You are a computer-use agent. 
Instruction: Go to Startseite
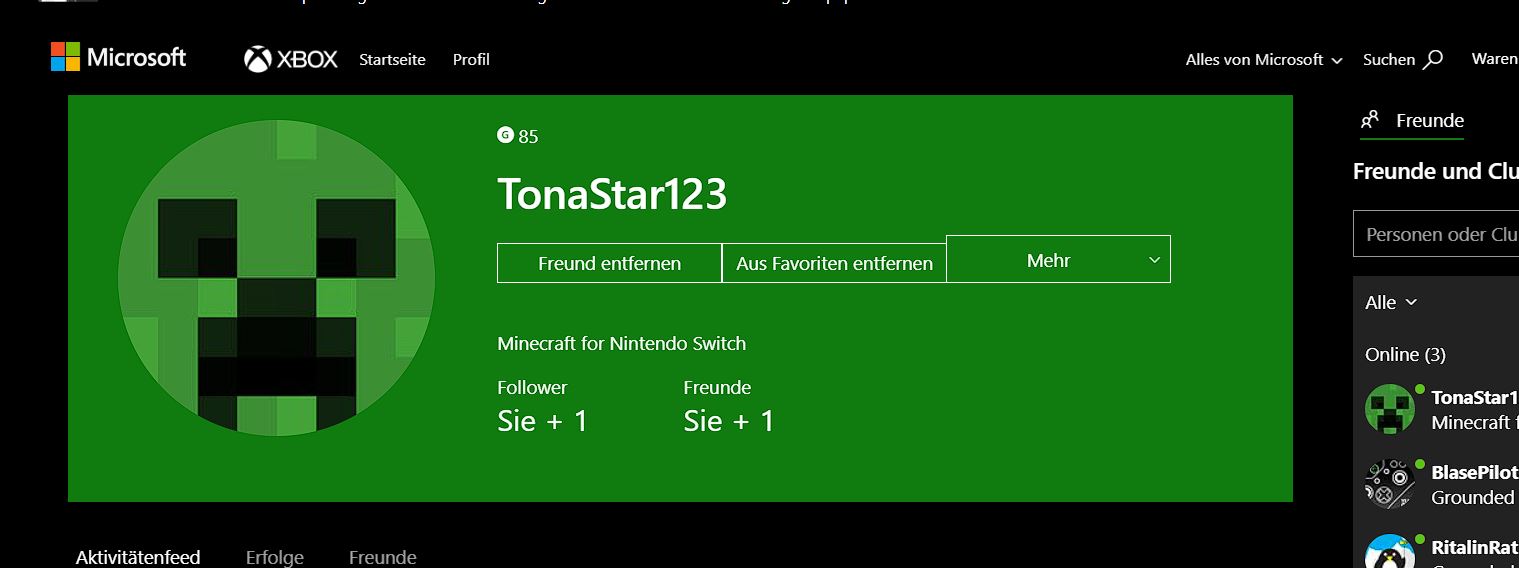point(392,60)
